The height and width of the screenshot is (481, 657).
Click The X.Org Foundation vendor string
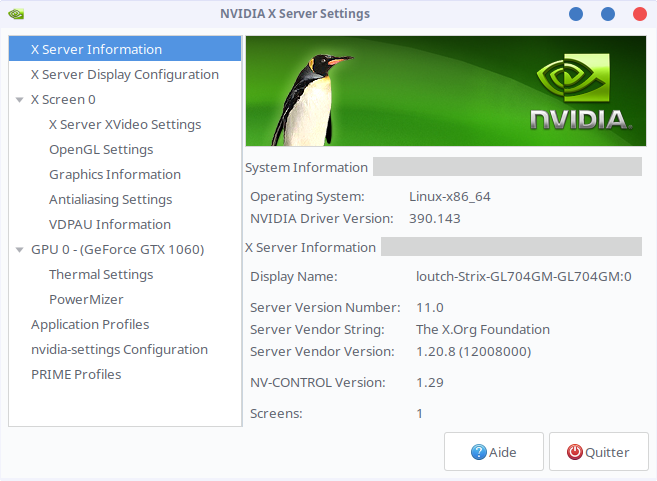tap(483, 329)
